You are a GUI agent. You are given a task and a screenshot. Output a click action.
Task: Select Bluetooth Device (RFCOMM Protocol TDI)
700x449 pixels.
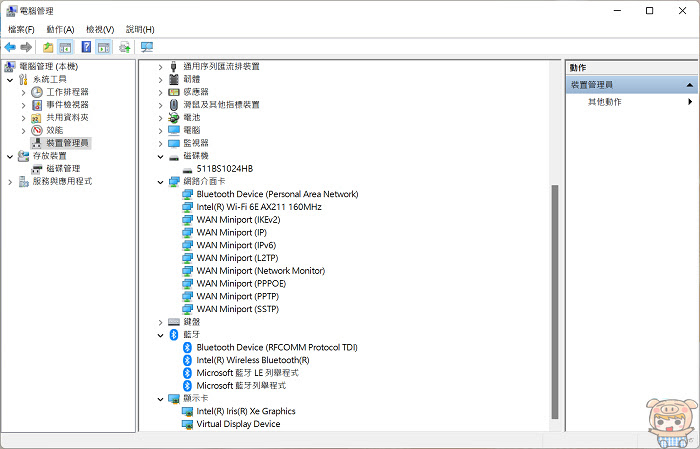[277, 347]
